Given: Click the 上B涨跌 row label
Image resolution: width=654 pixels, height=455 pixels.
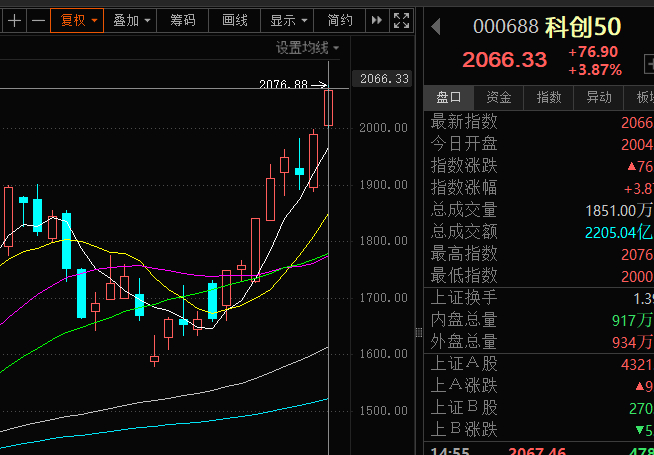Looking at the screenshot, I should click(x=464, y=430).
